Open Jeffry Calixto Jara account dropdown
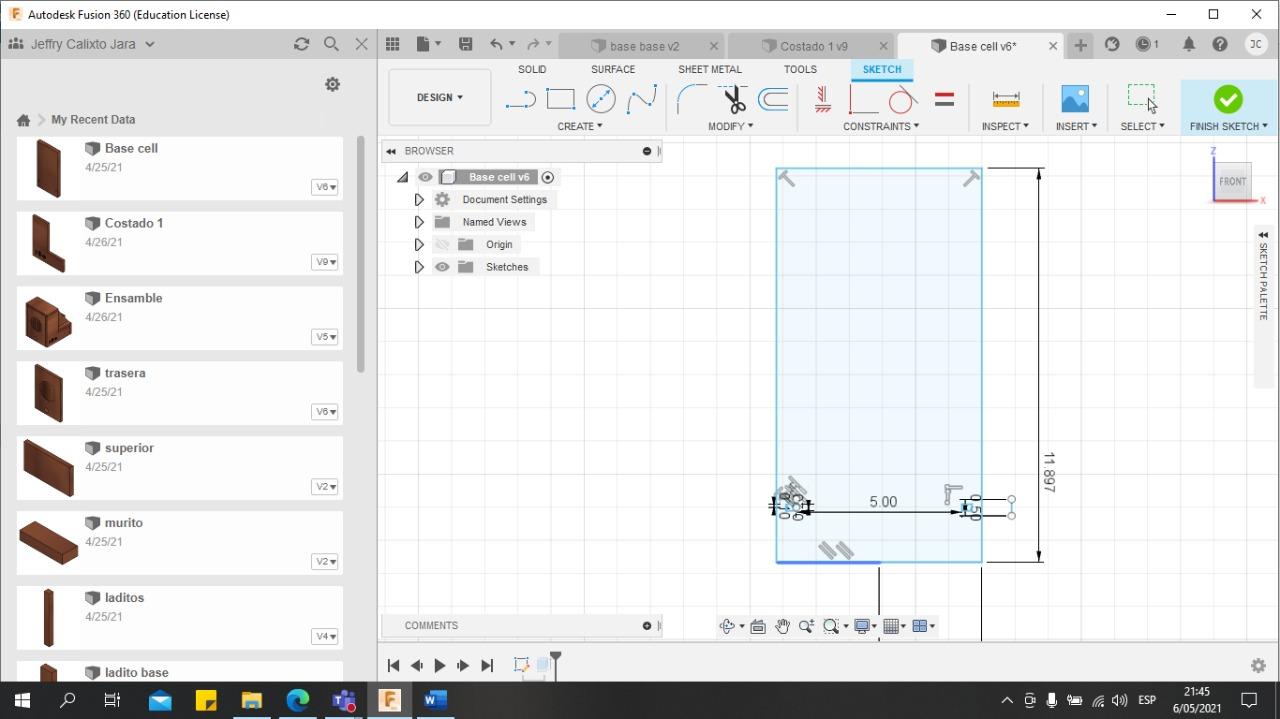The width and height of the screenshot is (1280, 719). tap(92, 44)
